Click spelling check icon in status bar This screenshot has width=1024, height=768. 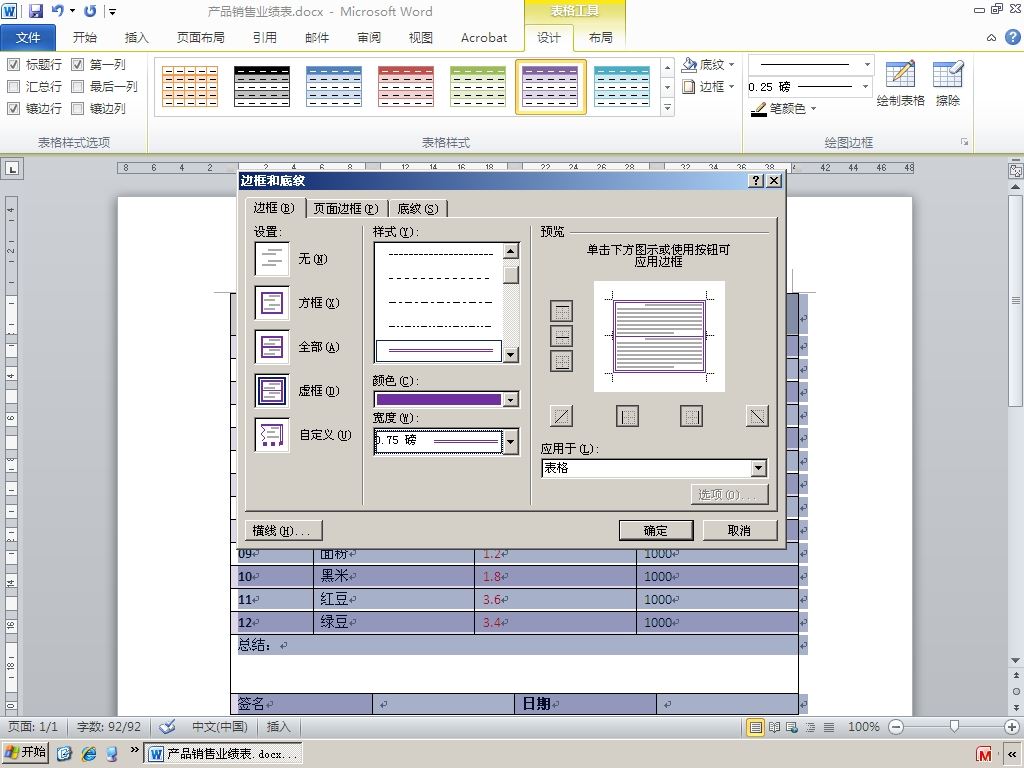167,726
